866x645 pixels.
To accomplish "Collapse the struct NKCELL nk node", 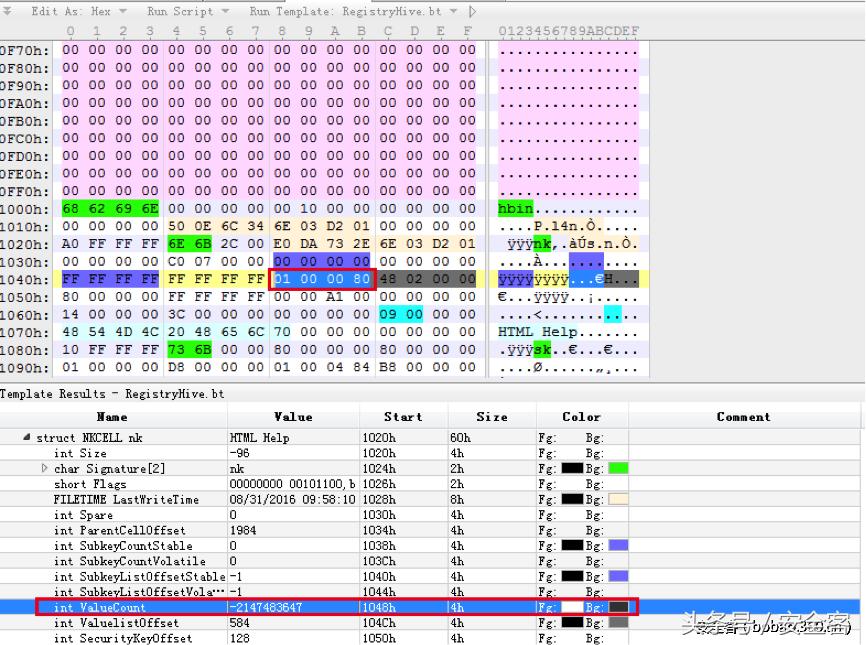I will click(x=27, y=438).
